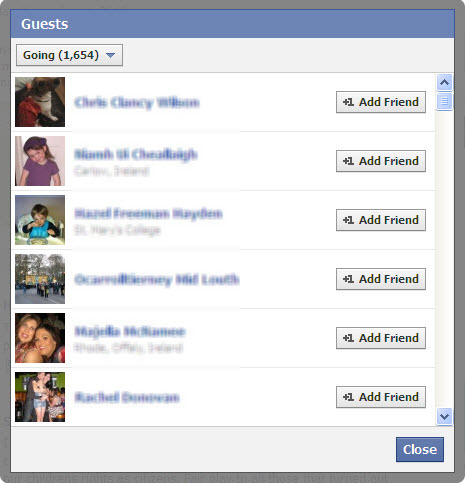
Task: Open the toddler eating profile picture
Action: pos(40,220)
